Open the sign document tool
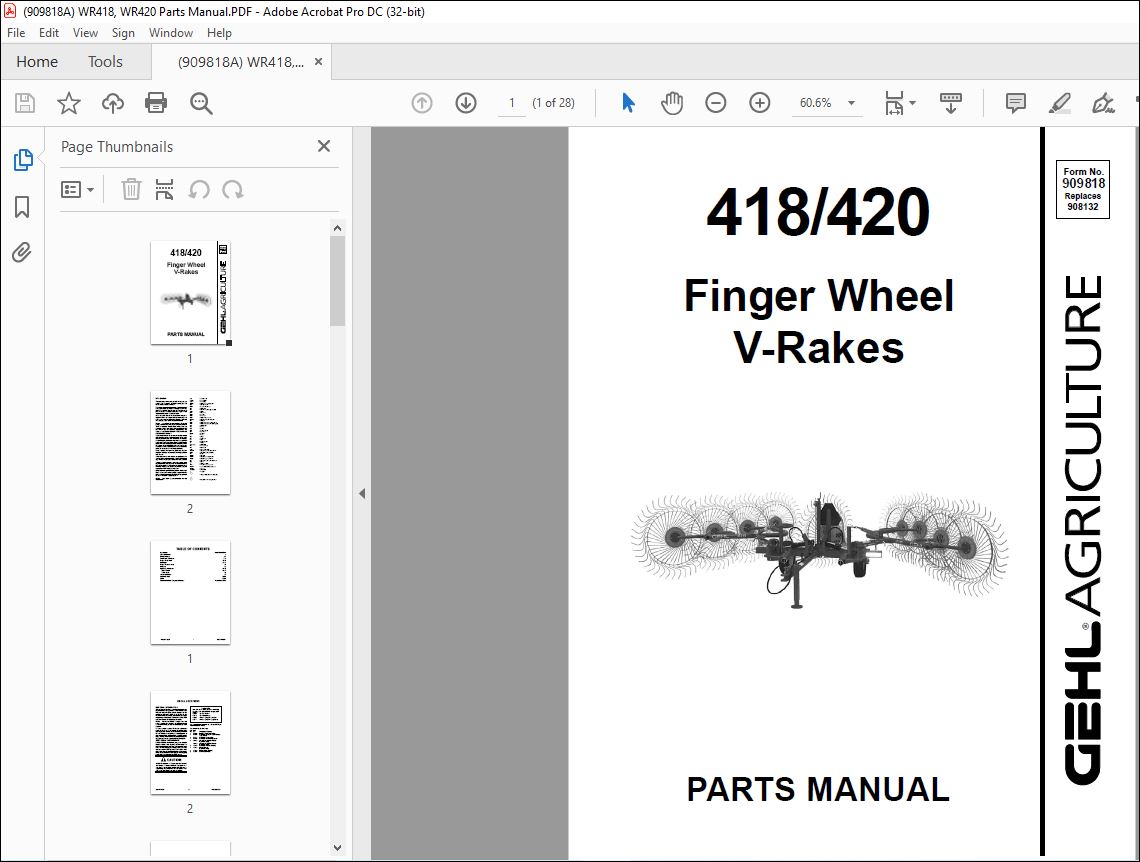The image size is (1140, 862). tap(1103, 103)
